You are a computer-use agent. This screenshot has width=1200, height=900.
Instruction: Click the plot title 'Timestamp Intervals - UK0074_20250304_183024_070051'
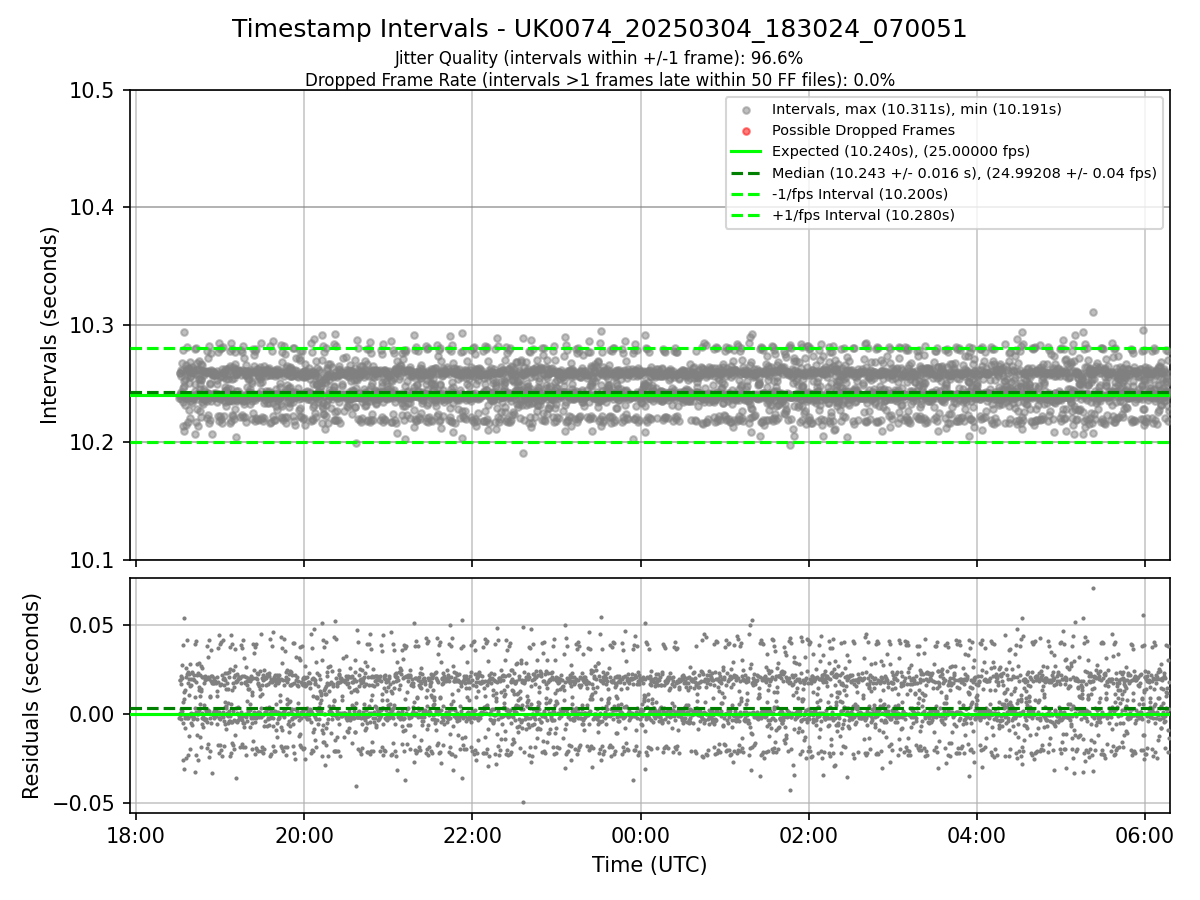[x=599, y=29]
